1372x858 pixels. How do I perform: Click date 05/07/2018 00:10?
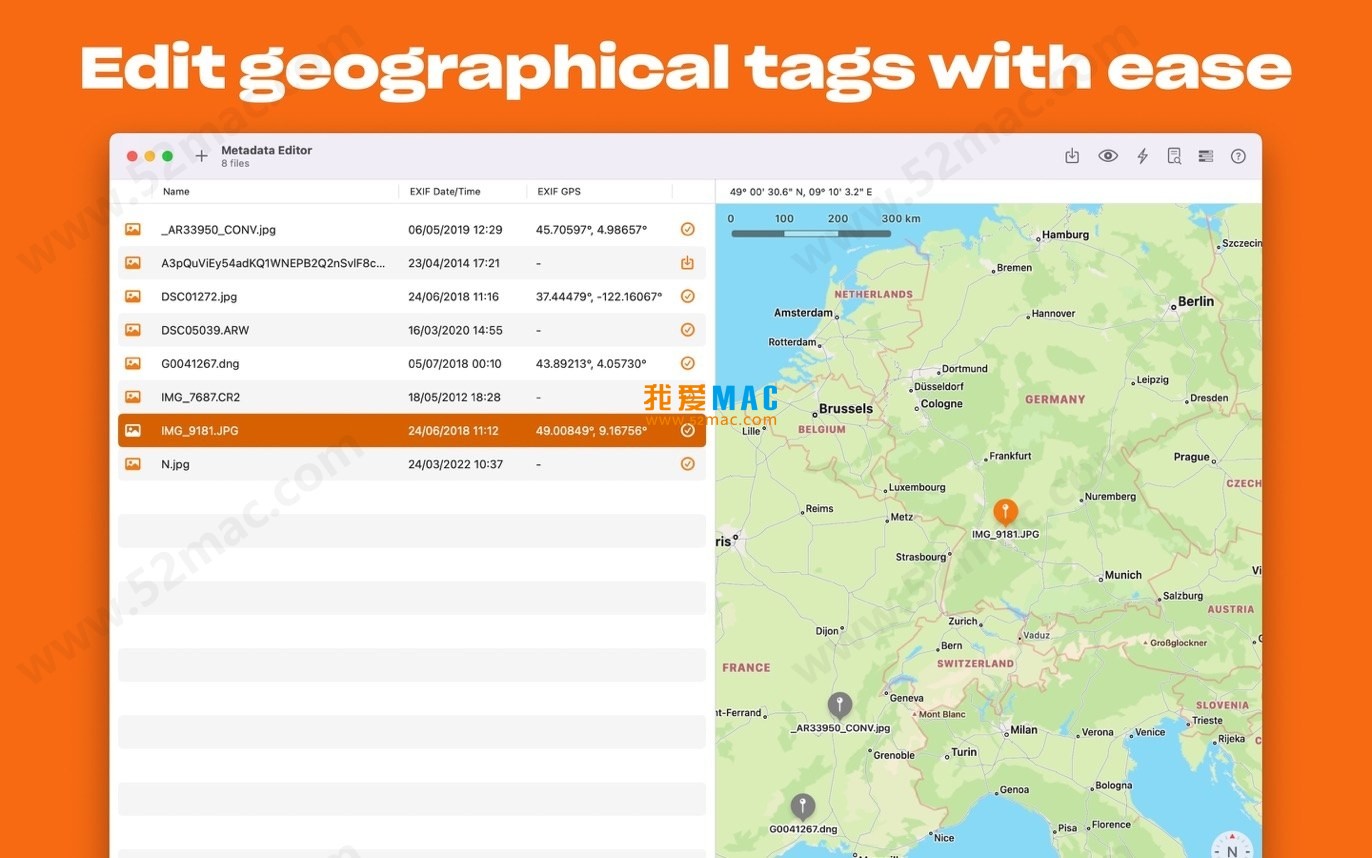[x=455, y=363]
